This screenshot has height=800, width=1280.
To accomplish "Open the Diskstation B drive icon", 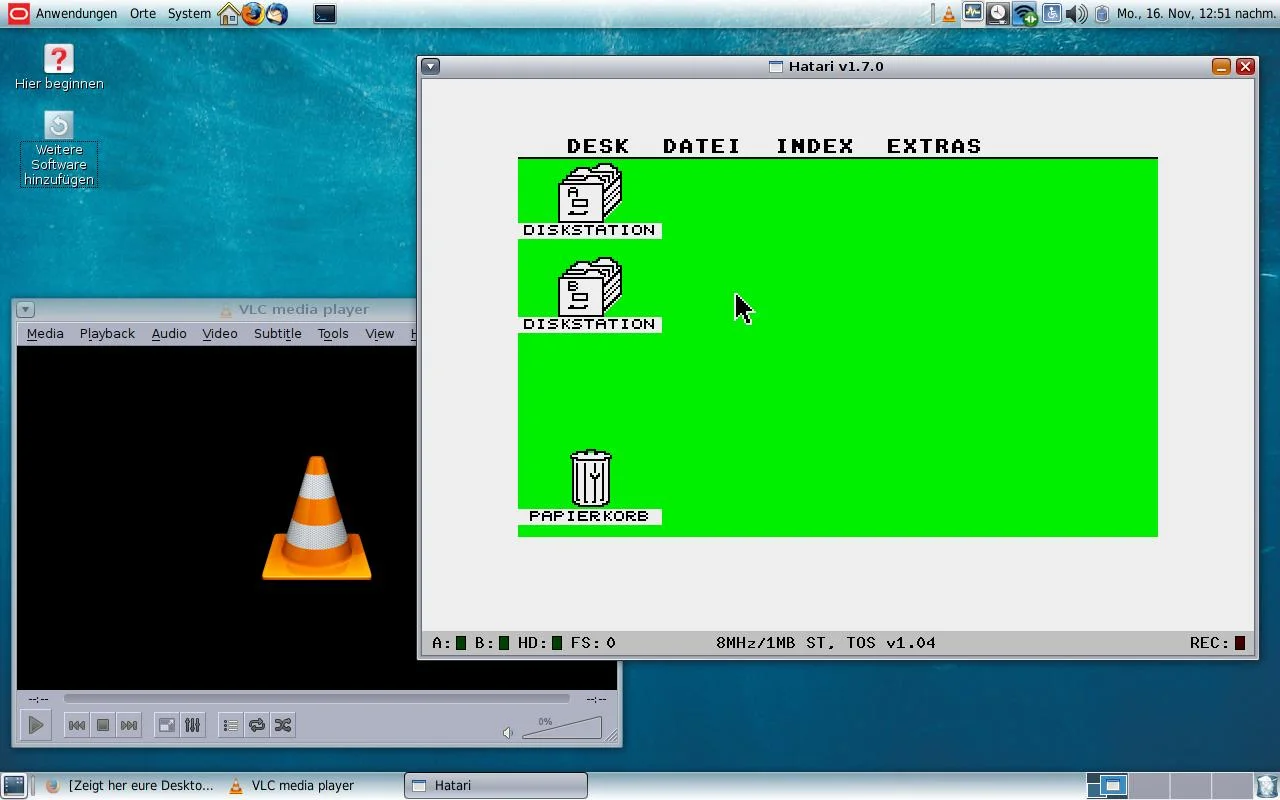I will [x=590, y=287].
